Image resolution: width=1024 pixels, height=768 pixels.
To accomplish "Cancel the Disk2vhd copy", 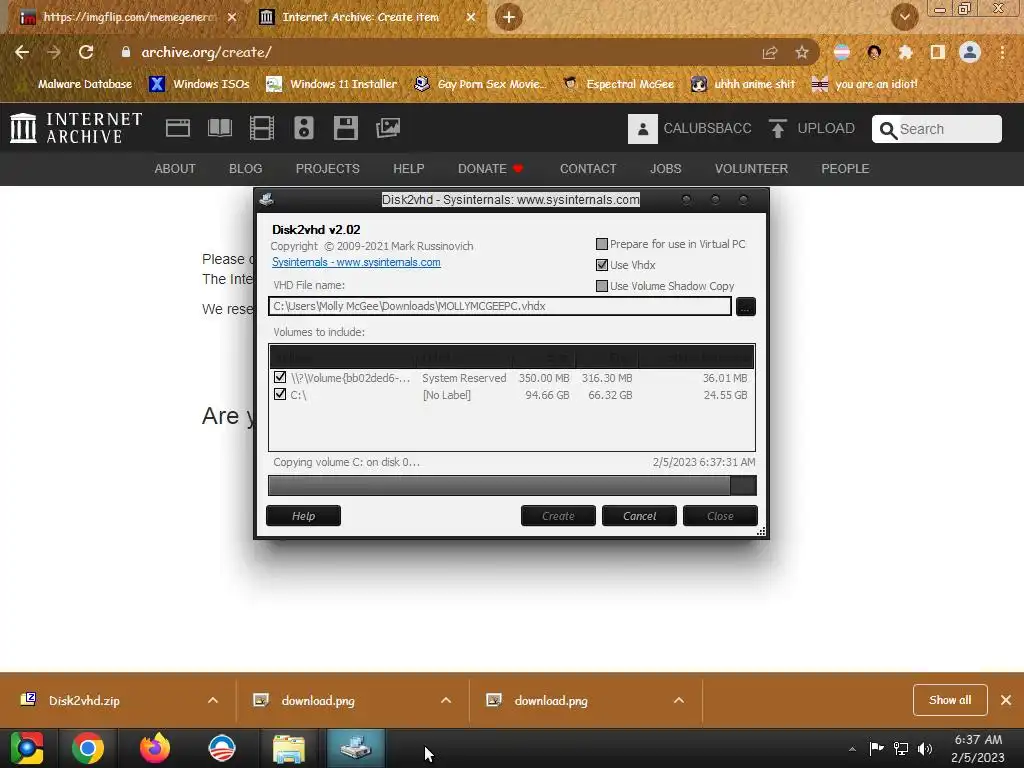I will 639,516.
